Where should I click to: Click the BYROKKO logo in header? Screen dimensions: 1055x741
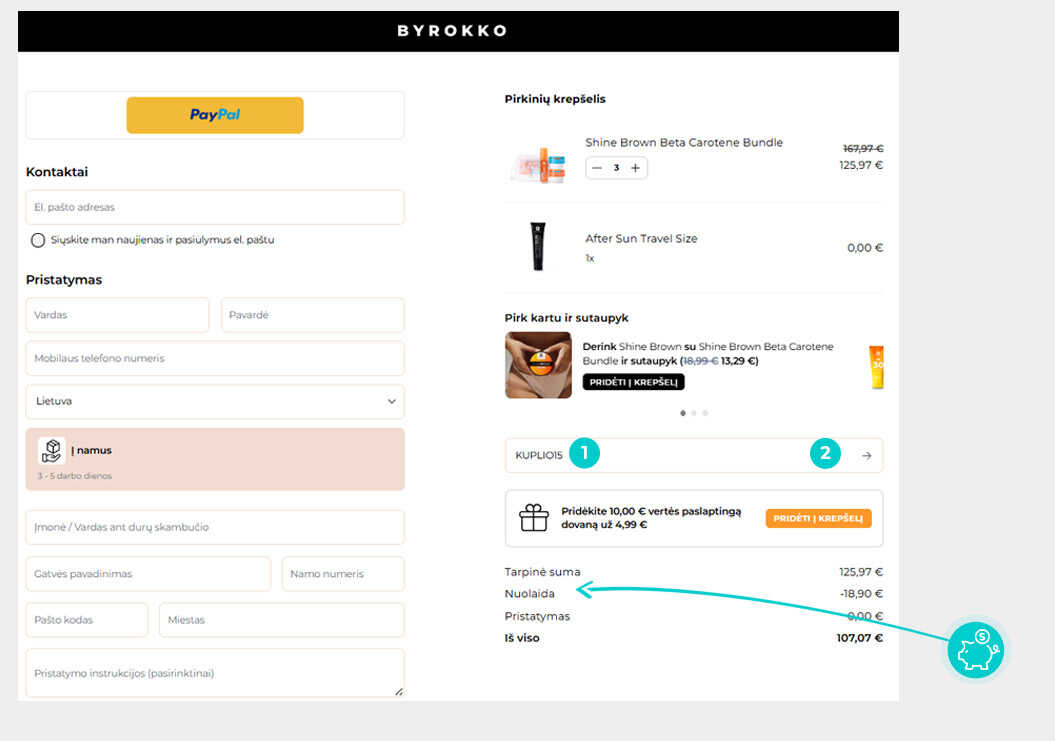coord(452,31)
